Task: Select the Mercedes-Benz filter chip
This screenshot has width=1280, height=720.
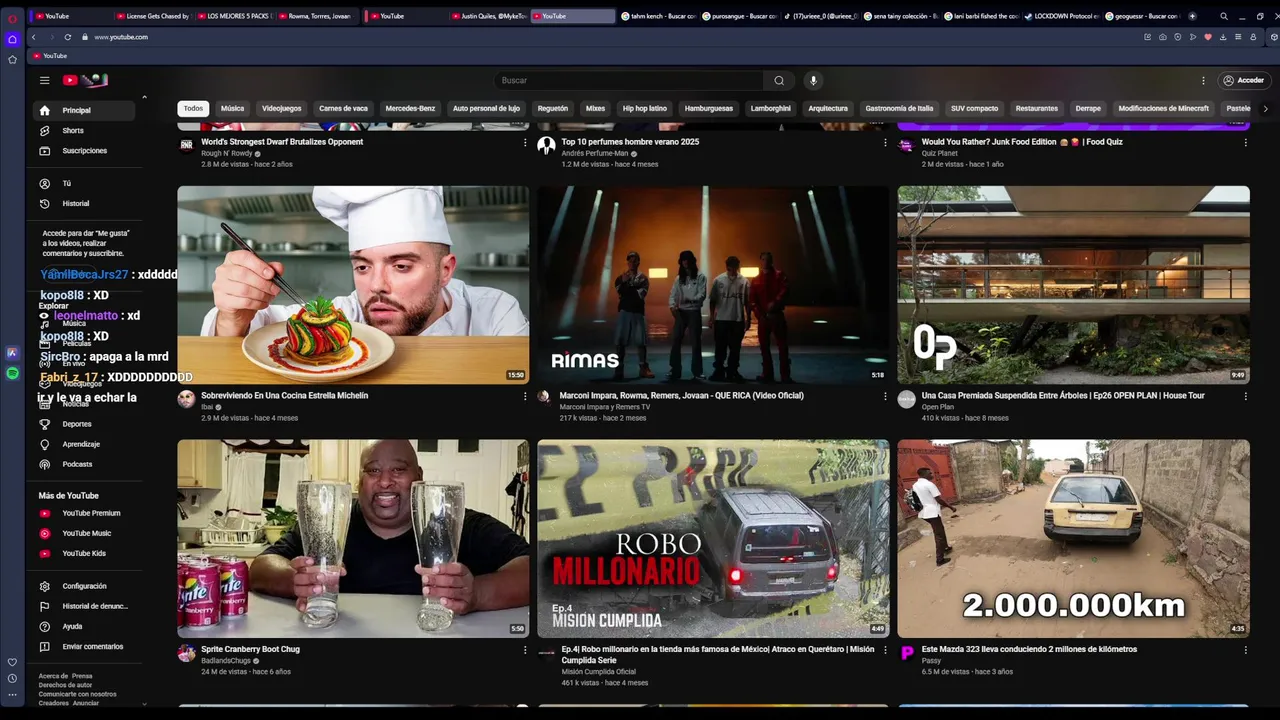Action: point(410,108)
